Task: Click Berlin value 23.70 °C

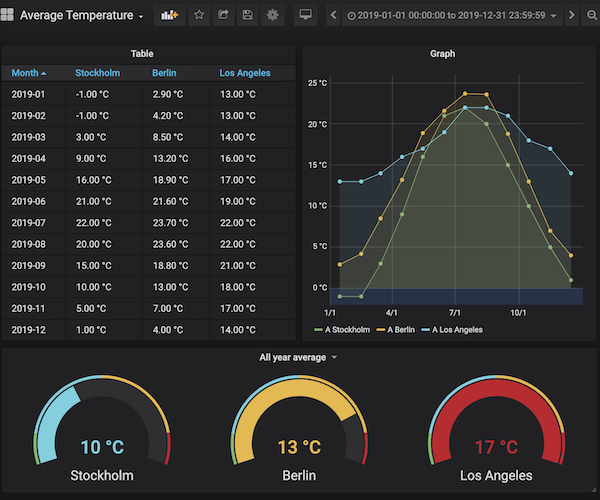Action: point(170,223)
